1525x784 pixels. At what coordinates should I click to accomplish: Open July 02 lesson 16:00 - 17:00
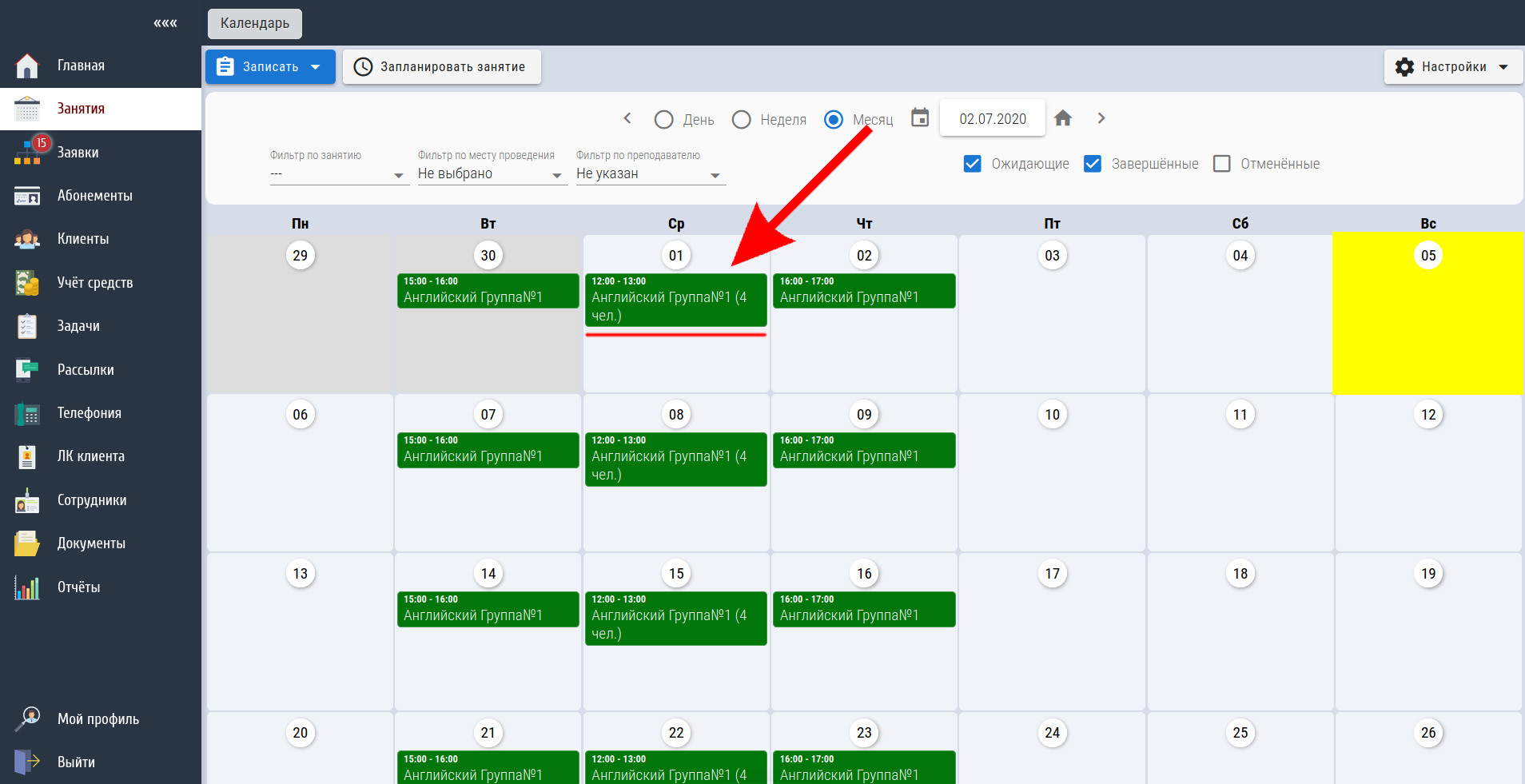click(864, 291)
